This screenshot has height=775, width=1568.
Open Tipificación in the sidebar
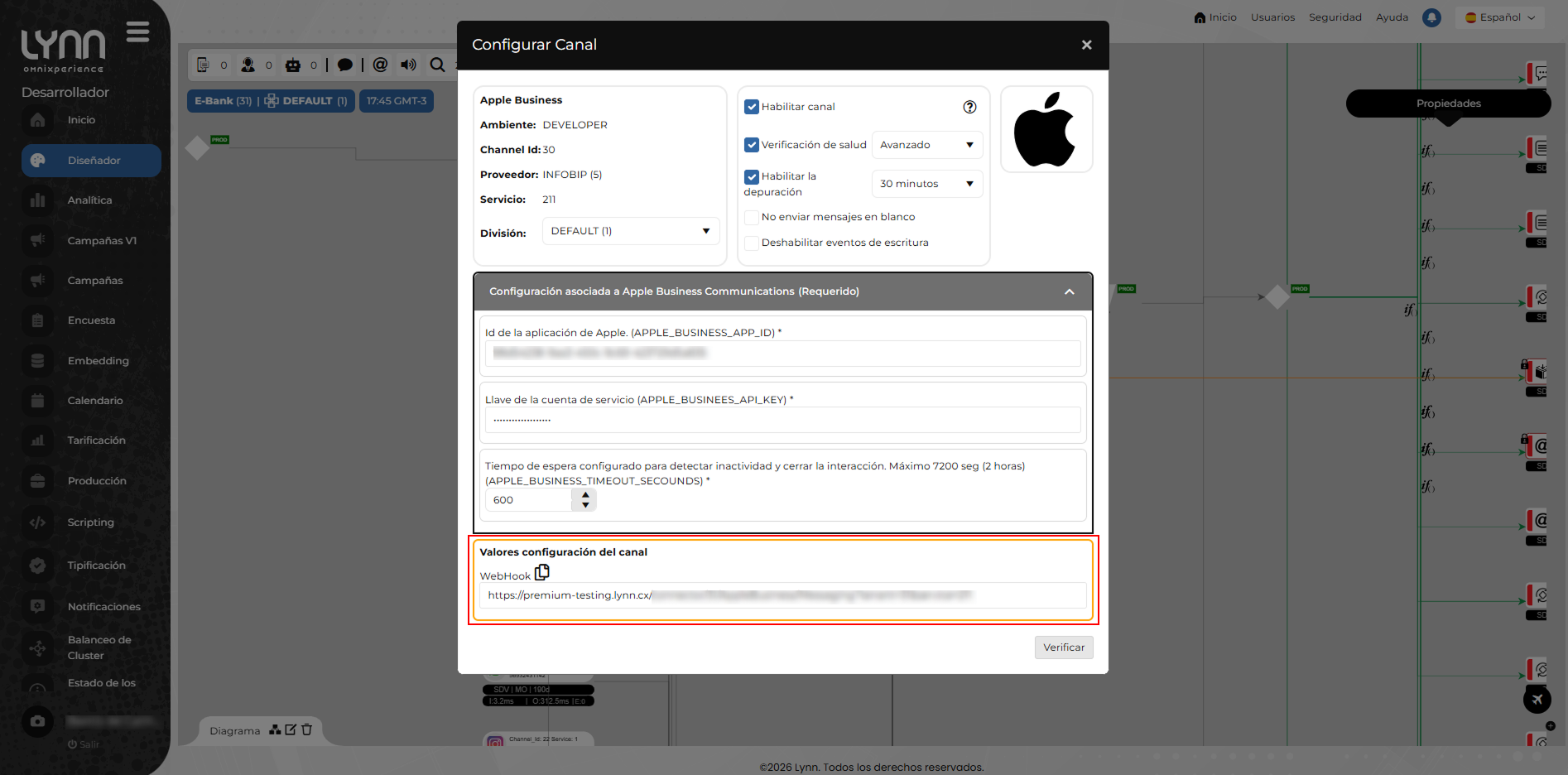96,566
